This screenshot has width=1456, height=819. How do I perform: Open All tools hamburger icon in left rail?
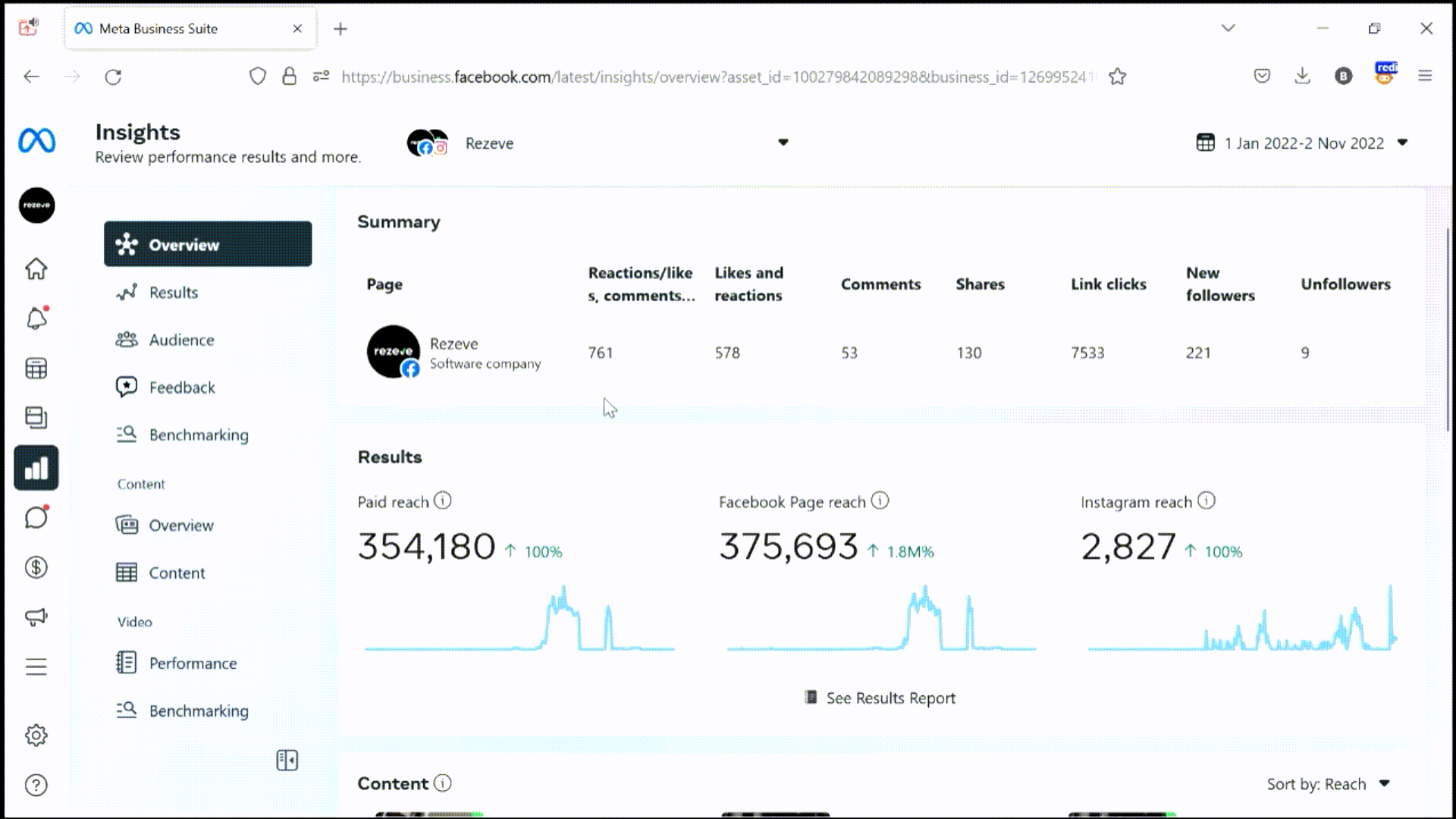tap(36, 667)
